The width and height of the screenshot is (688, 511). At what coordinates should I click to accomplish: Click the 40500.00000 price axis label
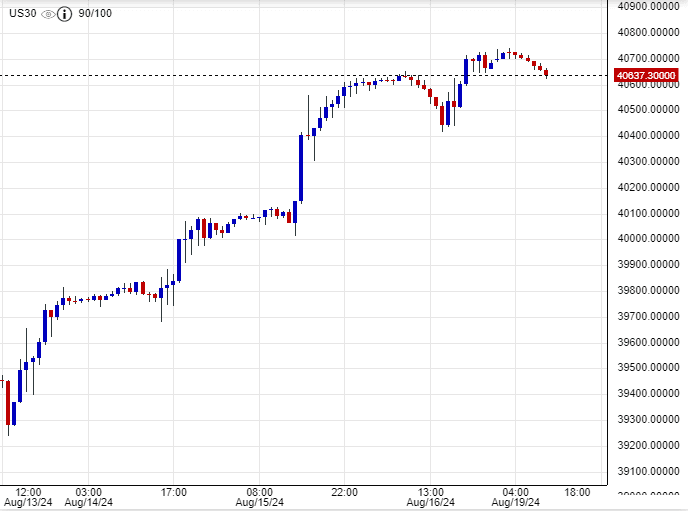(x=648, y=109)
